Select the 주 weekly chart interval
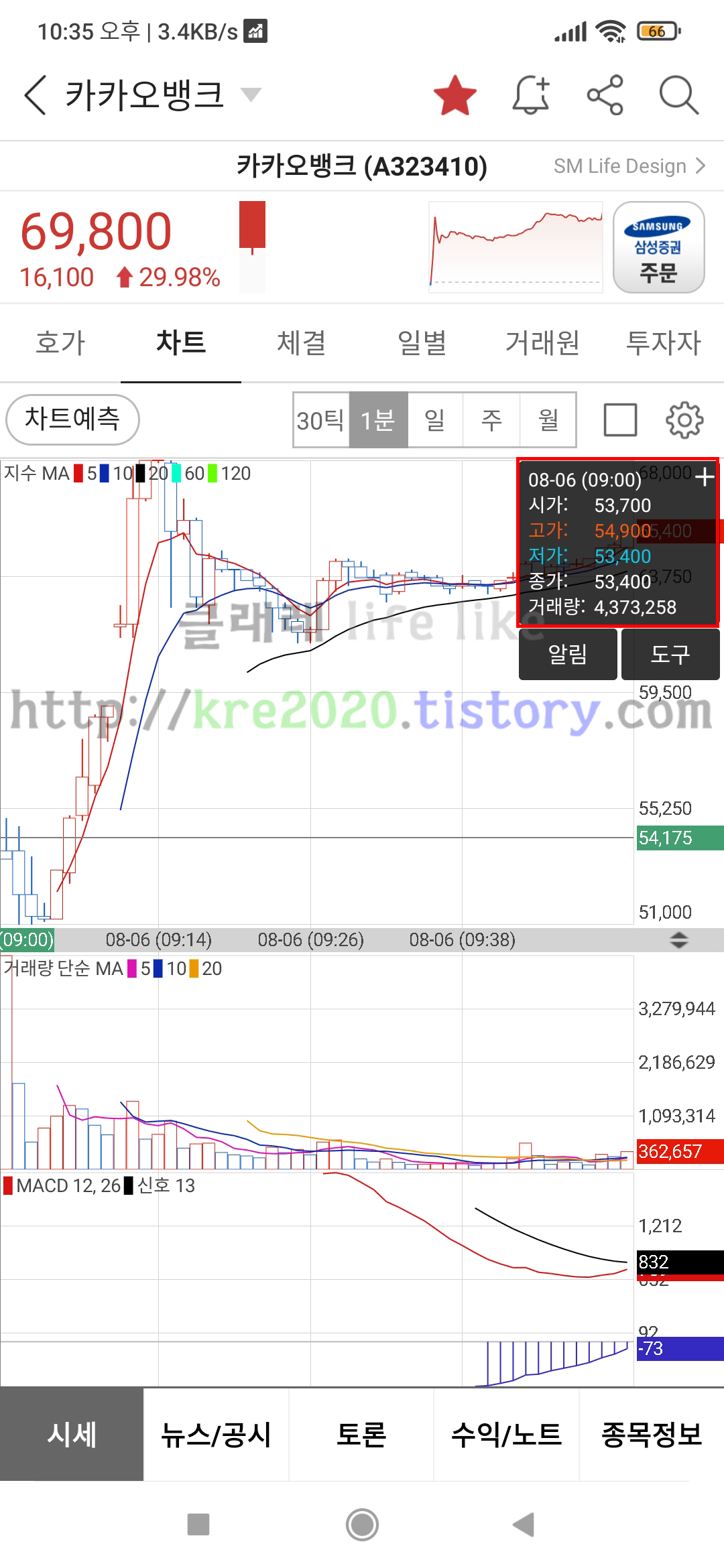 coord(491,420)
